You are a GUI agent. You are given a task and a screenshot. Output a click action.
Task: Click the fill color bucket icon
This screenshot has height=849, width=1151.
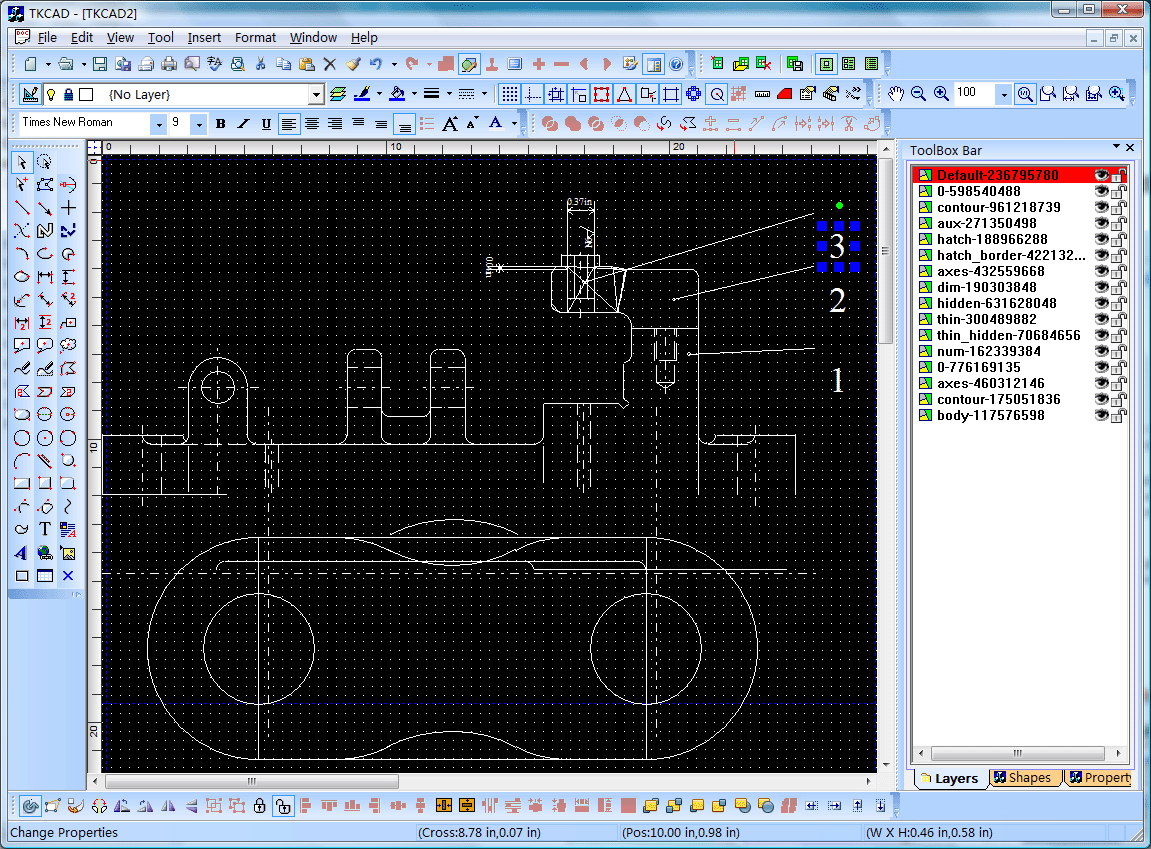point(397,94)
